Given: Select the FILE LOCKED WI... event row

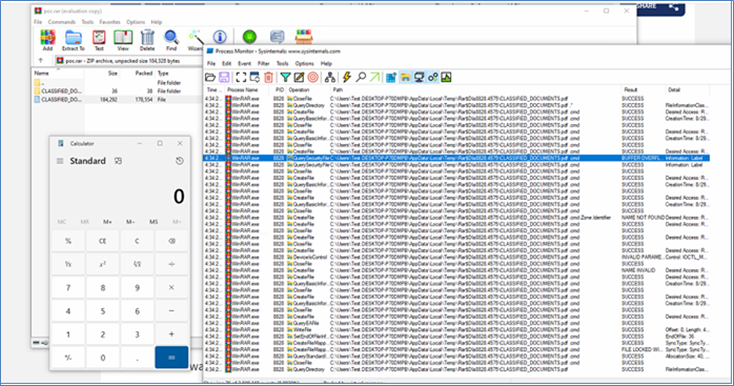Looking at the screenshot, I should pyautogui.click(x=456, y=350).
